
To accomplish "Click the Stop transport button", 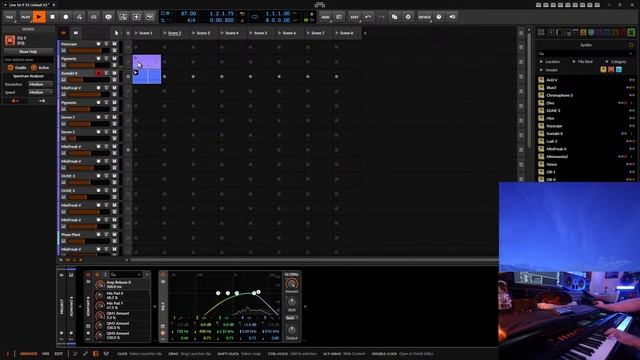I will [x=53, y=17].
